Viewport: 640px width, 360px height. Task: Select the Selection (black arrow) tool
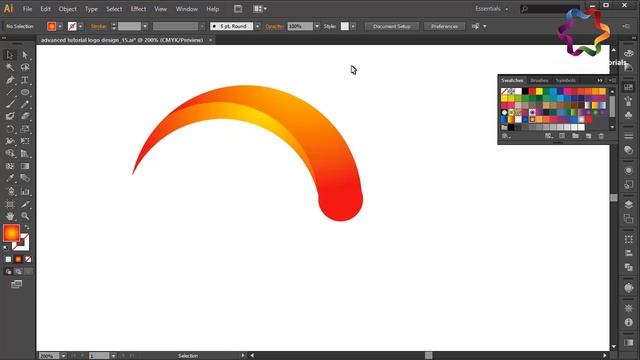pos(10,55)
